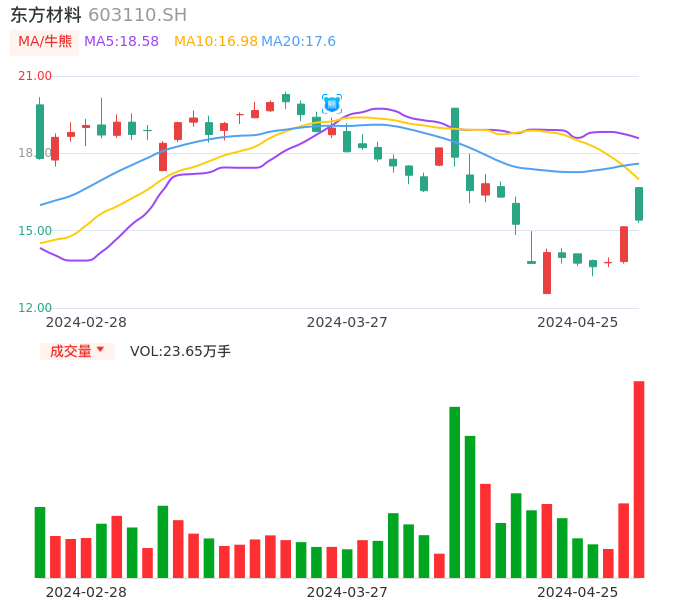Image resolution: width=686 pixels, height=606 pixels.
Task: Click the tallest red volume bar at far right
Action: 639,480
